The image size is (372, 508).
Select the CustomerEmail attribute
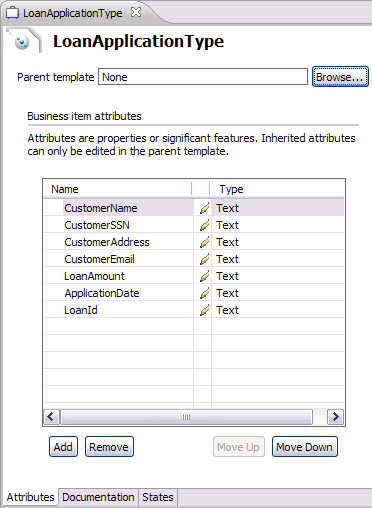coord(99,259)
